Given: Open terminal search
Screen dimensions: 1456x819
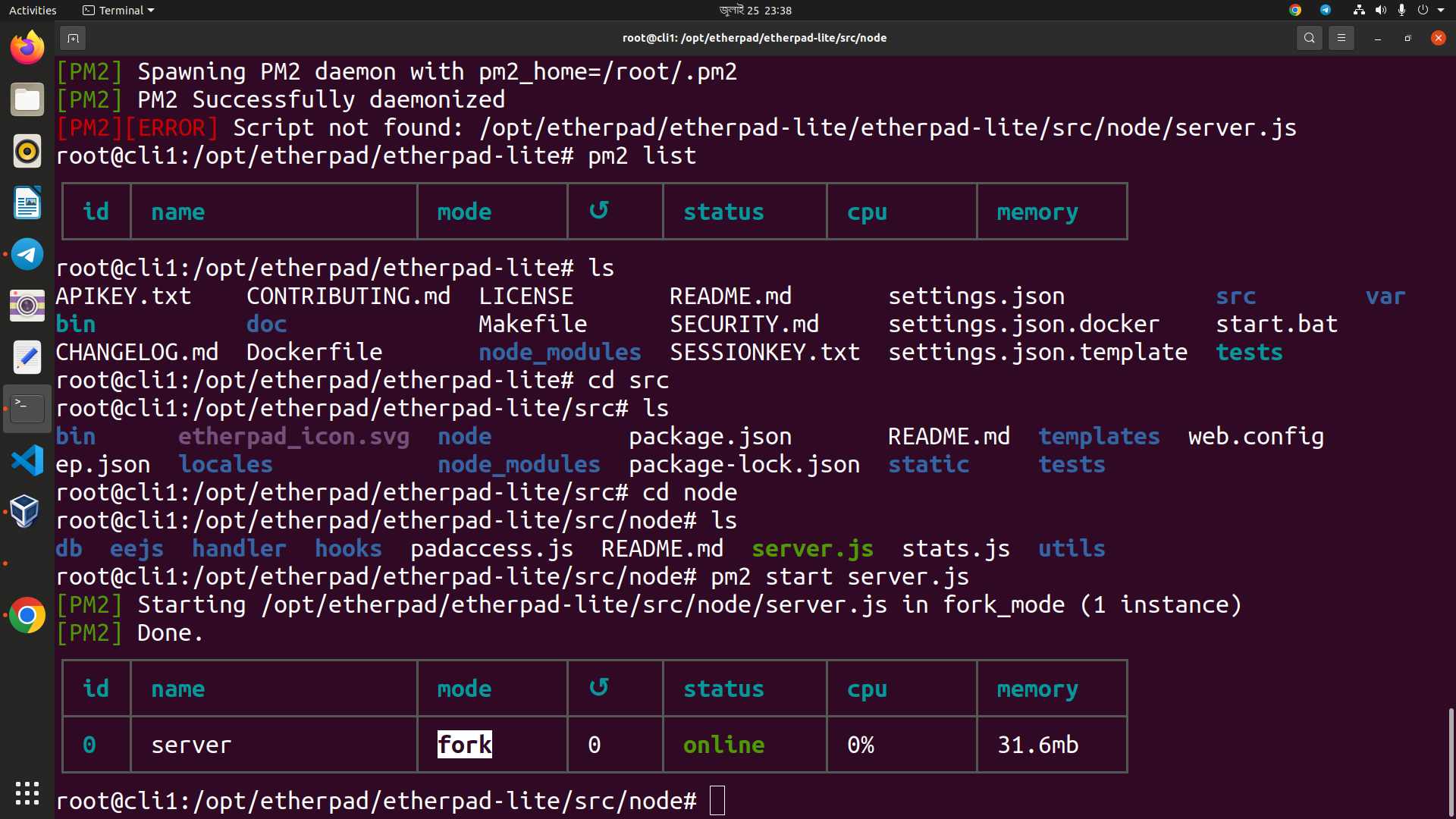Looking at the screenshot, I should coord(1309,38).
